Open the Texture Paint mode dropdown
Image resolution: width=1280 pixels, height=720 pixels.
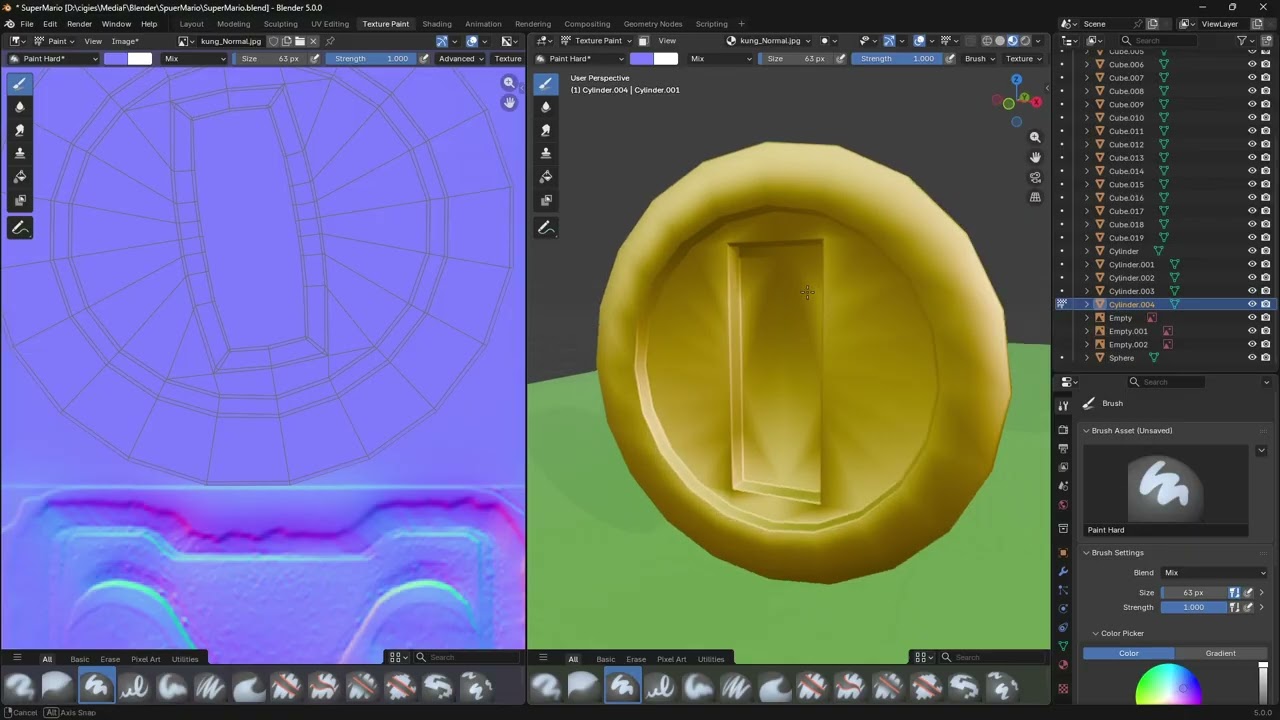tap(597, 41)
